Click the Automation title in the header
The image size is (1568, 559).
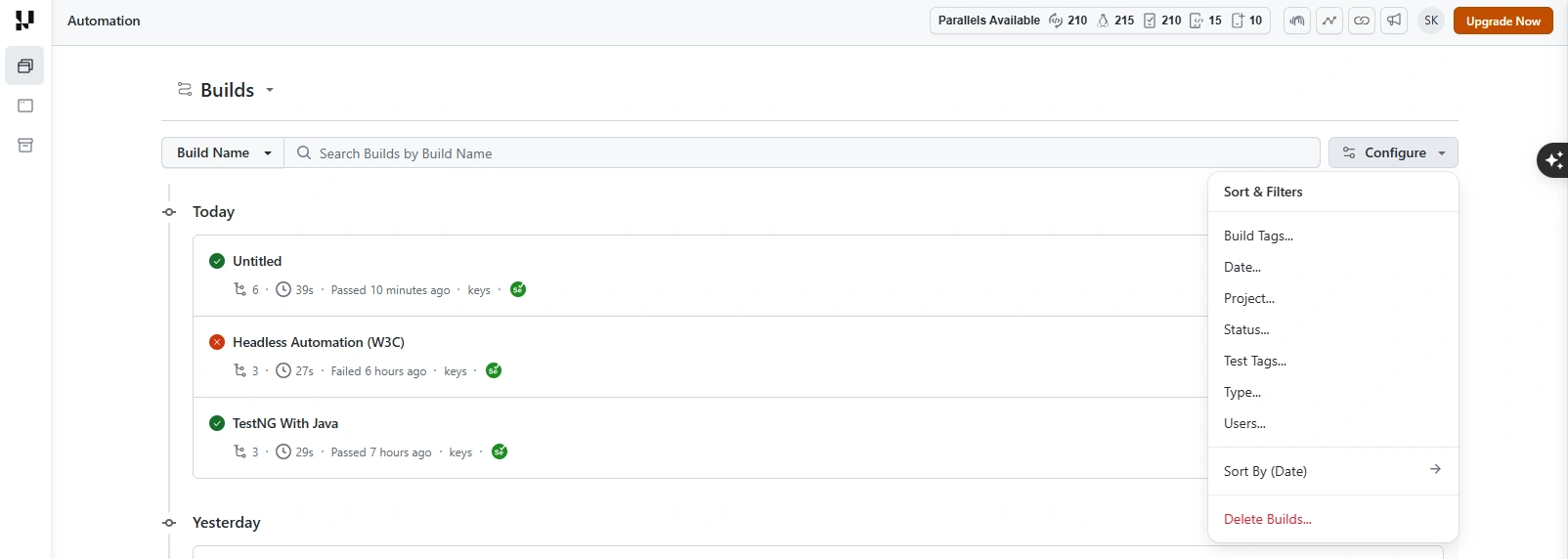click(x=104, y=21)
